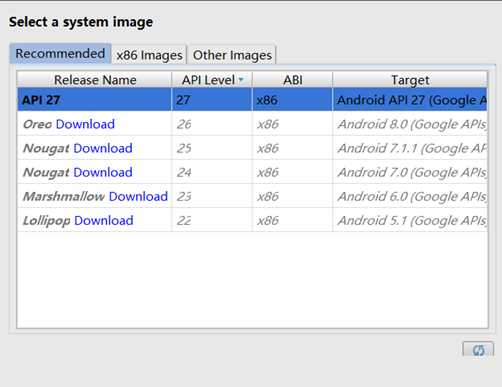Screen dimensions: 502x387
Task: Select Lollipop release name text
Action: click(x=47, y=221)
